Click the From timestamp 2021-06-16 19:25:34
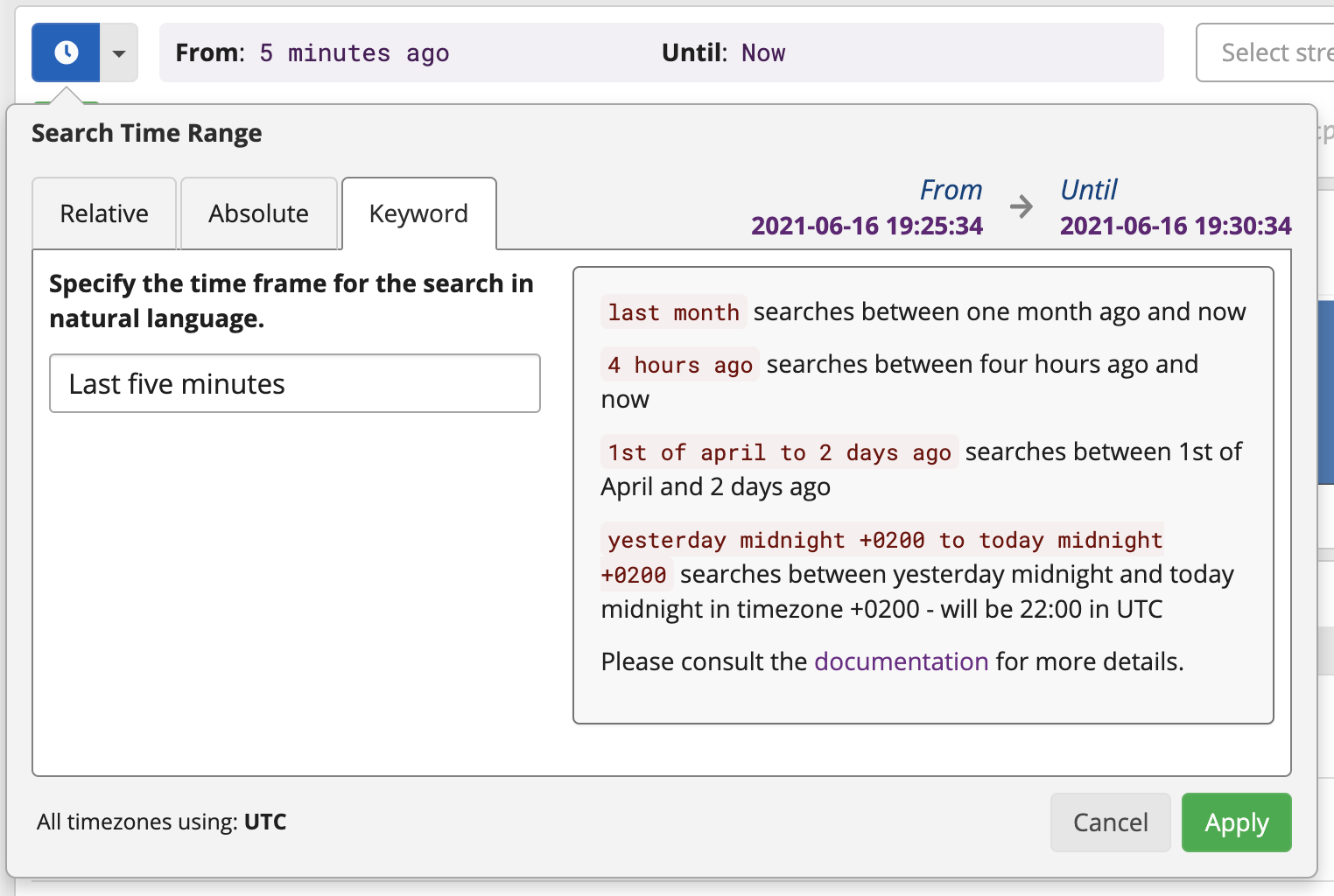Screen dimensions: 1334x896 (867, 226)
